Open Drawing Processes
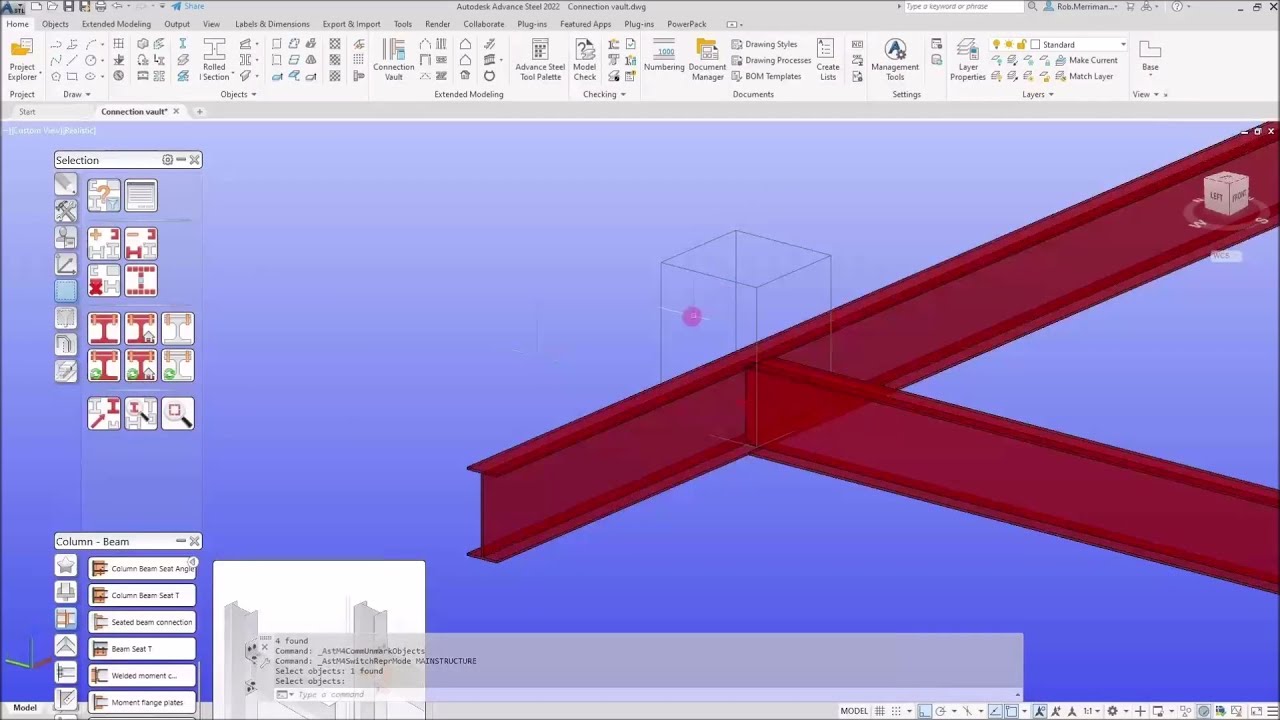The width and height of the screenshot is (1280, 720). click(x=771, y=60)
